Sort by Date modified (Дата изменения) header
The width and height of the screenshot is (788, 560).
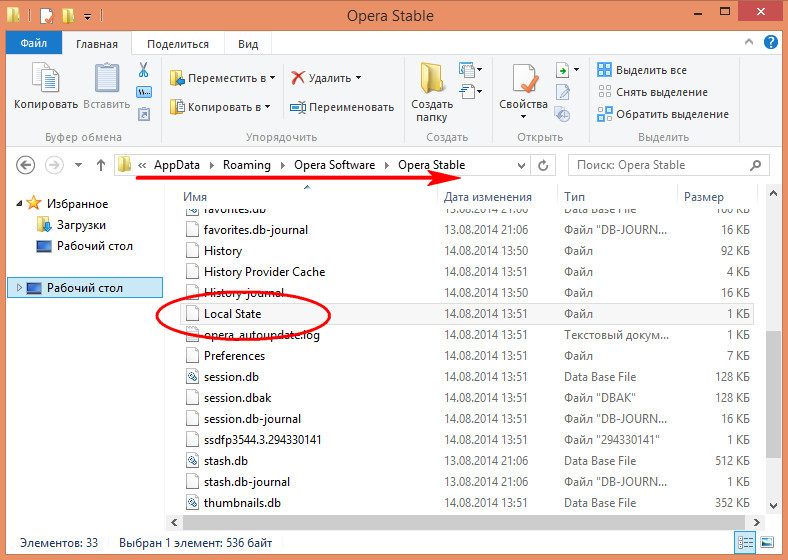coord(487,197)
